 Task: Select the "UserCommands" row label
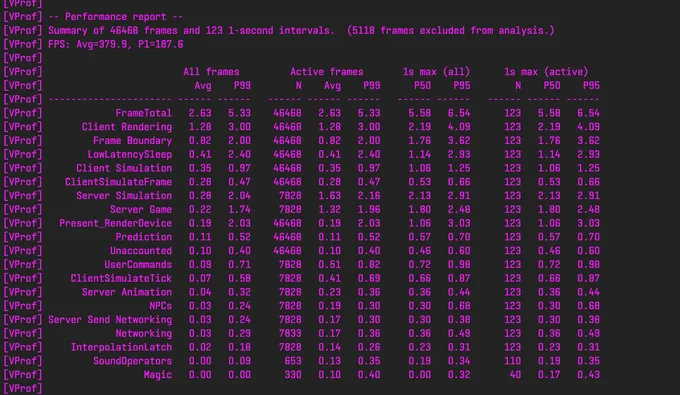pos(138,265)
